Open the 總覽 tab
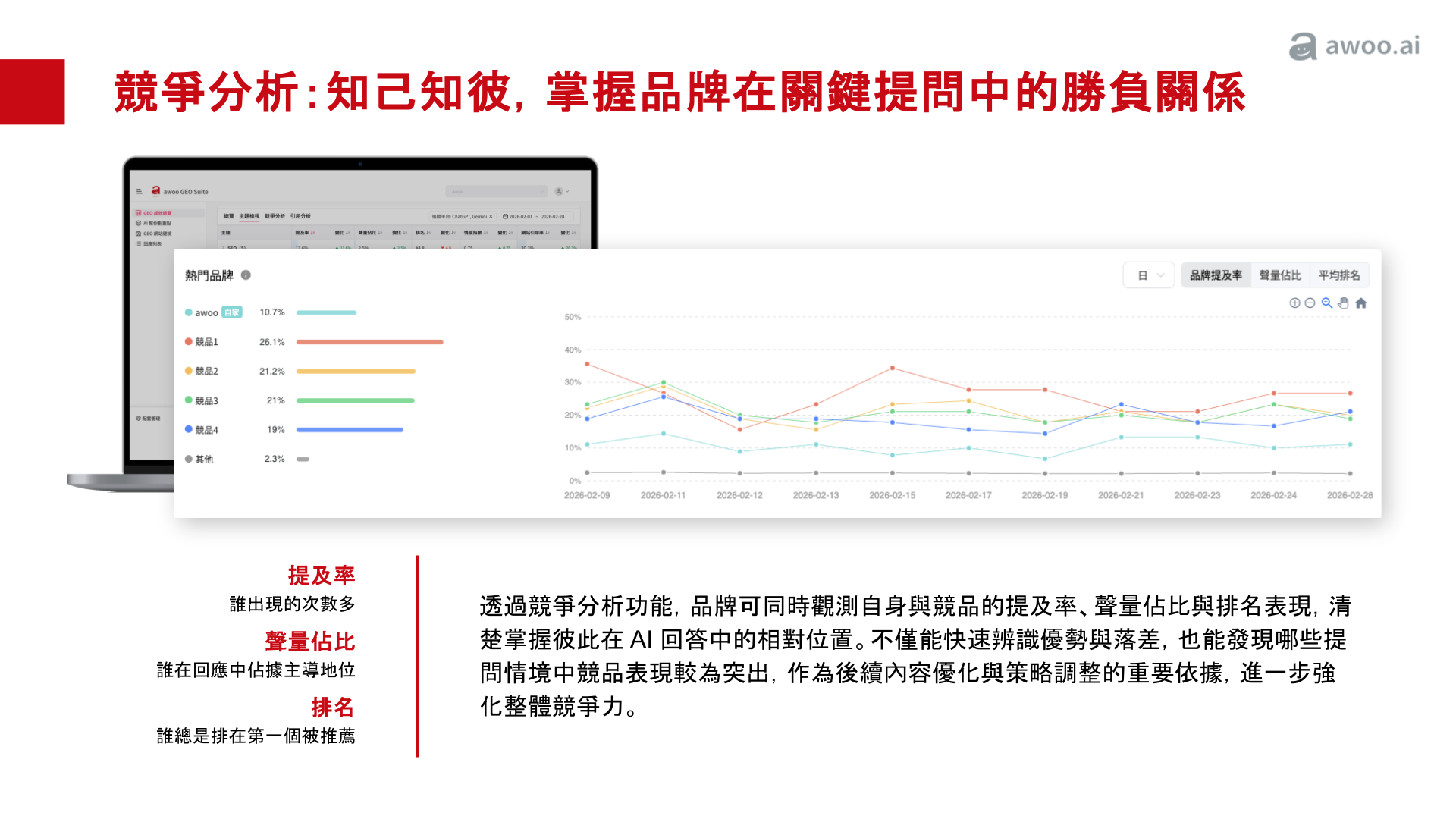The image size is (1456, 819). point(229,217)
